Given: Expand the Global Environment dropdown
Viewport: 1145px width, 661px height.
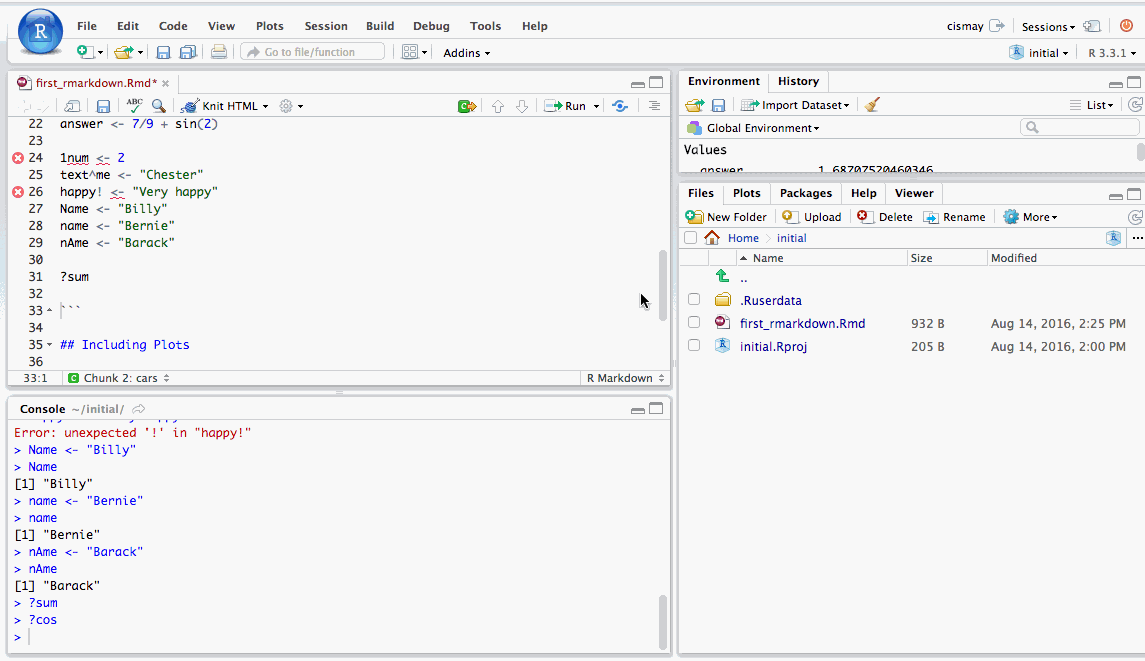Looking at the screenshot, I should coord(816,128).
